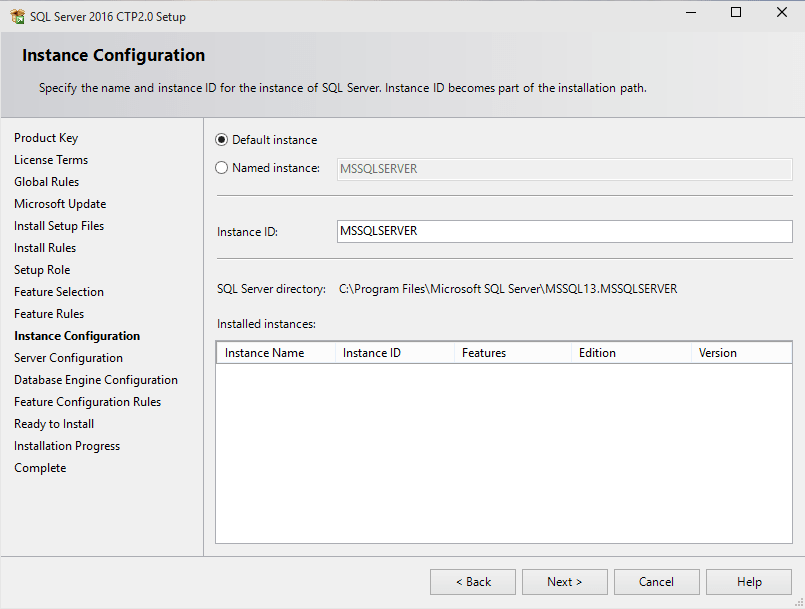
Task: Select Feature Selection step in sidebar
Action: 59,292
